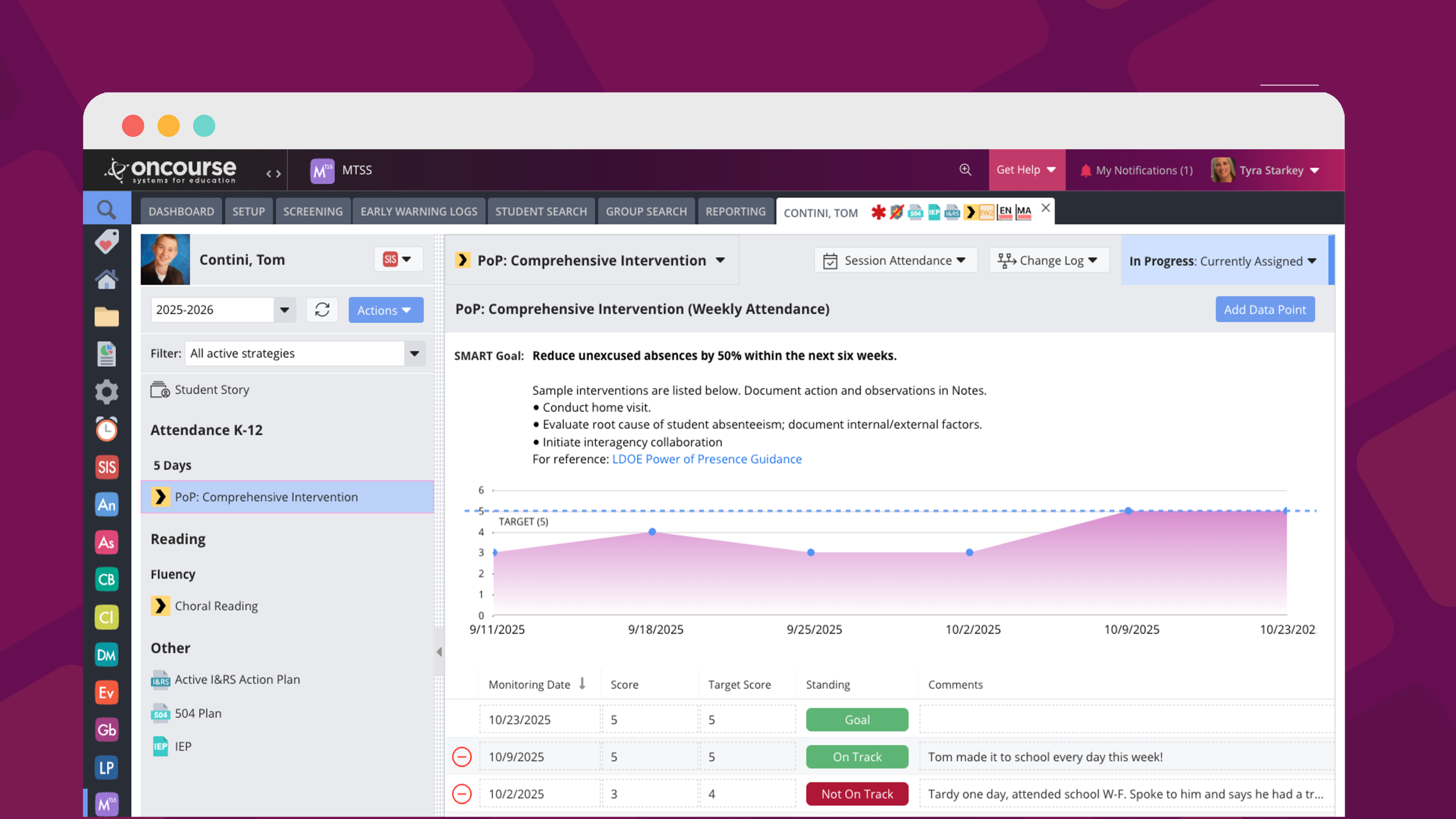Toggle Monitoring Date sort arrow
The height and width of the screenshot is (819, 1456).
coord(582,684)
